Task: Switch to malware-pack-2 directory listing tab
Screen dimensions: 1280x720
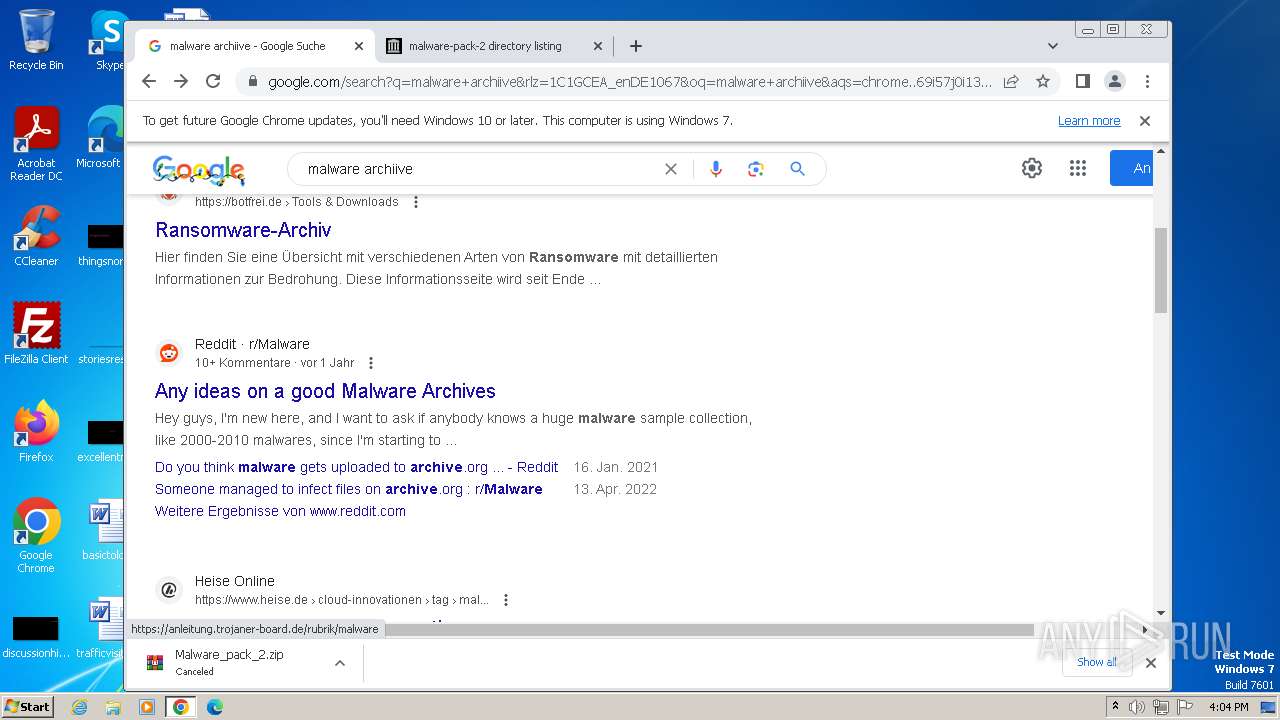Action: click(485, 46)
